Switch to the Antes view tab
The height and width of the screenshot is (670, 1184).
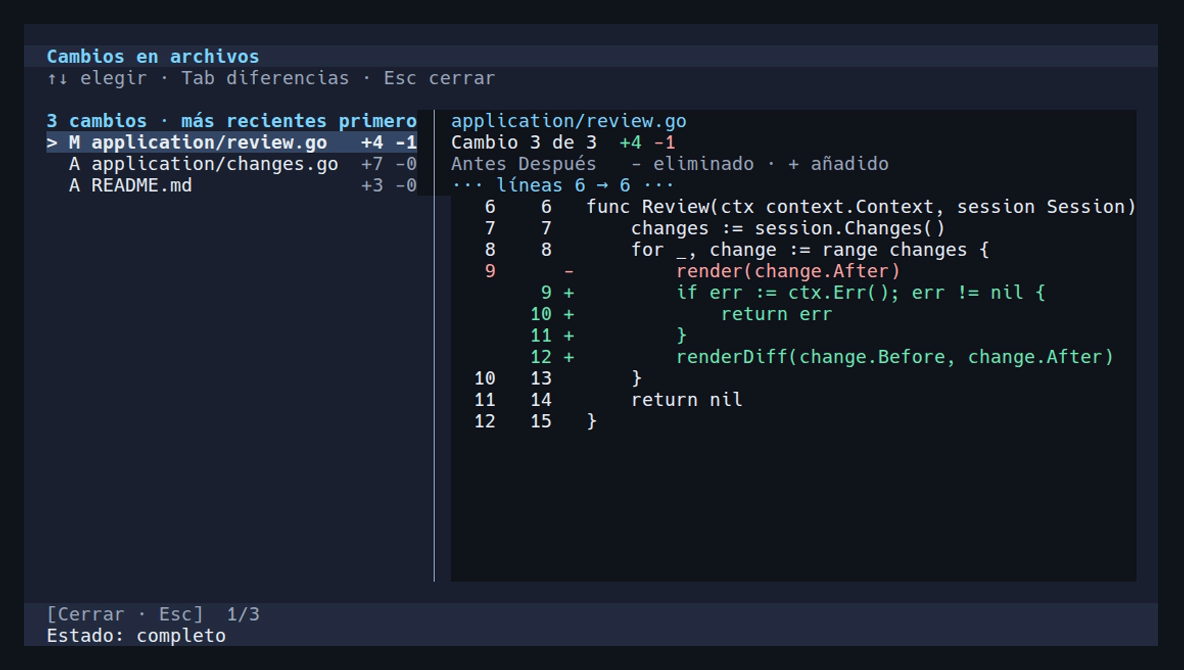479,164
